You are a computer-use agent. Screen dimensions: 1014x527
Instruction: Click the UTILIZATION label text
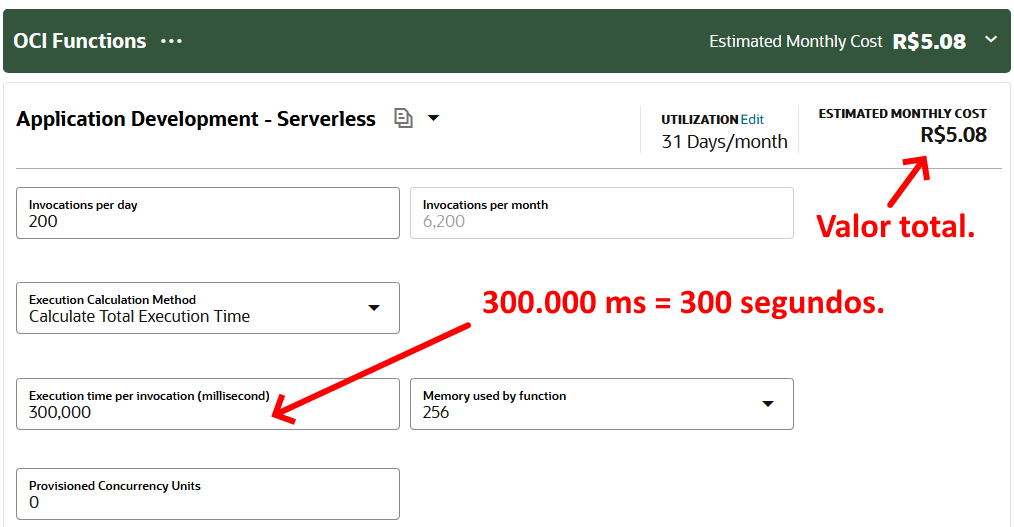(x=699, y=119)
